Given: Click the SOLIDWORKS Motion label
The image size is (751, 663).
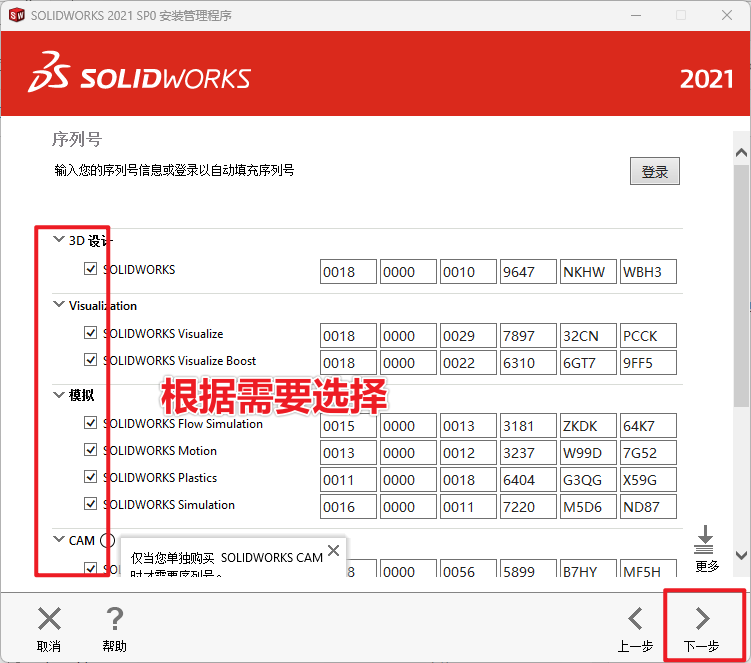Looking at the screenshot, I should tap(160, 450).
